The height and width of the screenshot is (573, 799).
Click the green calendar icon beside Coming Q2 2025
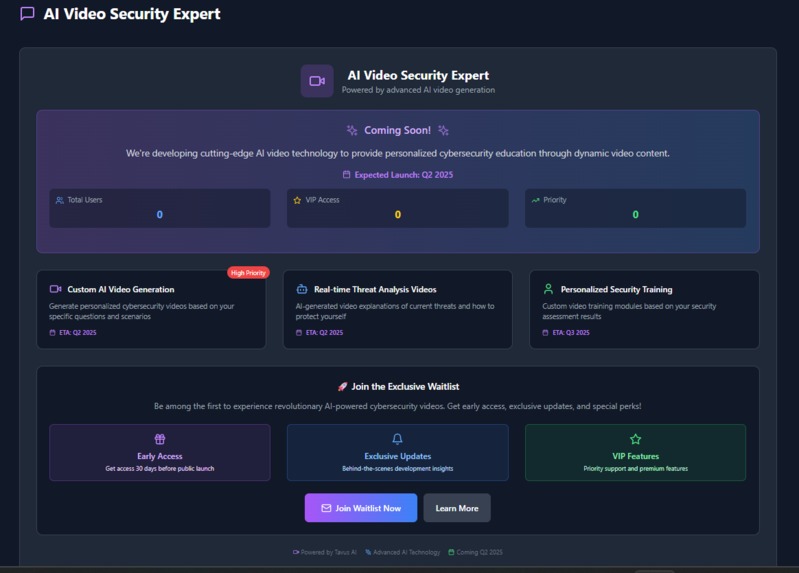tap(451, 552)
